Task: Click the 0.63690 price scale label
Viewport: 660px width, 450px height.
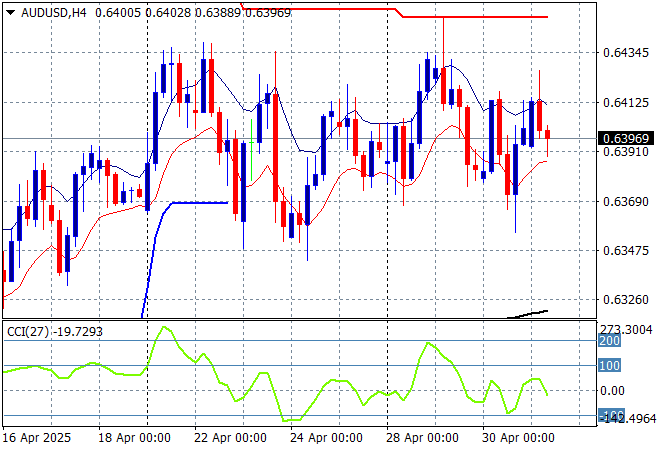Action: pos(626,202)
